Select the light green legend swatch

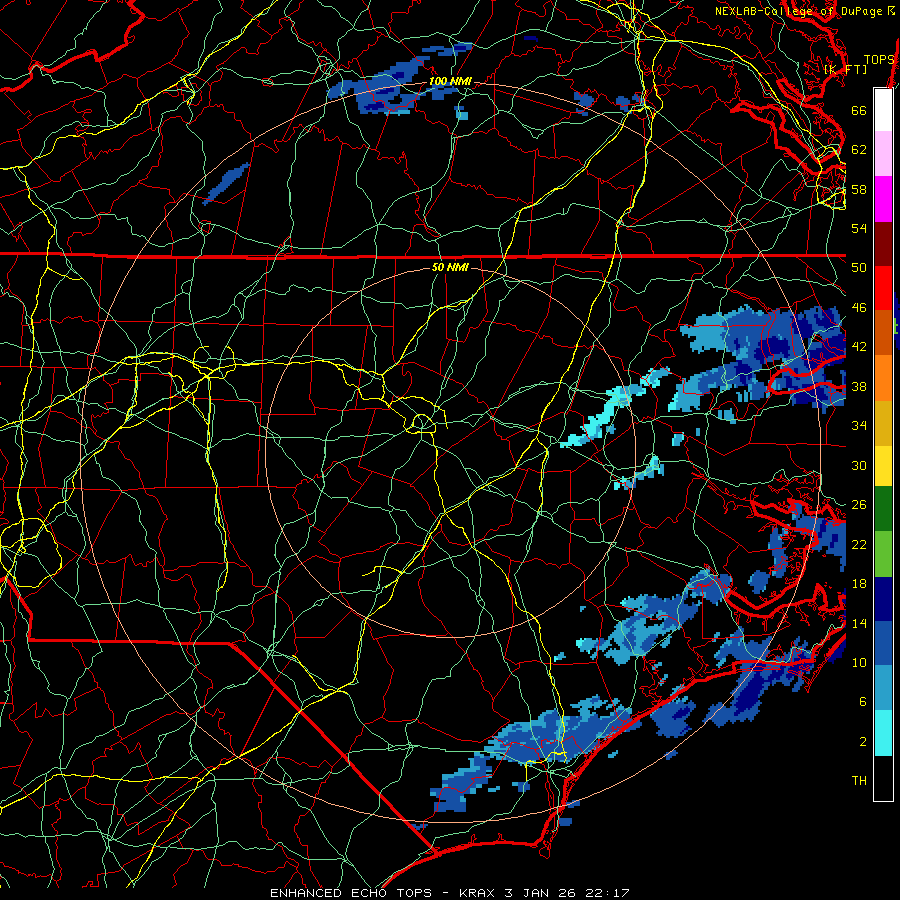[883, 554]
